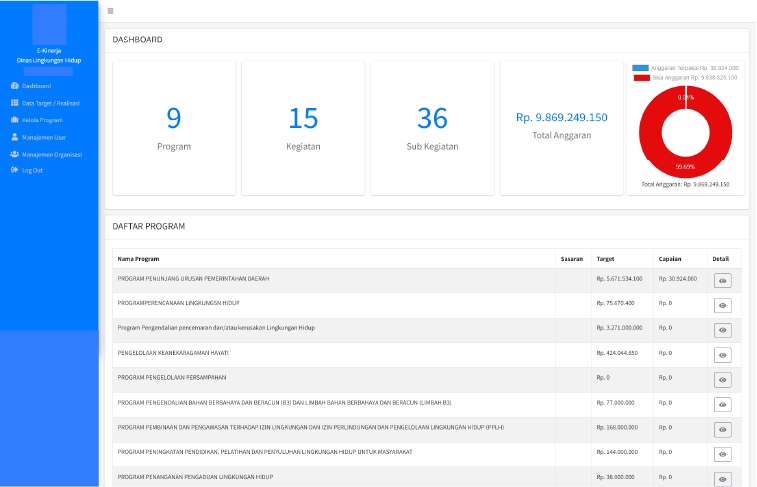View detail of Pengelolaan Keanekaragaman Hayati
This screenshot has width=757, height=487.
point(722,355)
